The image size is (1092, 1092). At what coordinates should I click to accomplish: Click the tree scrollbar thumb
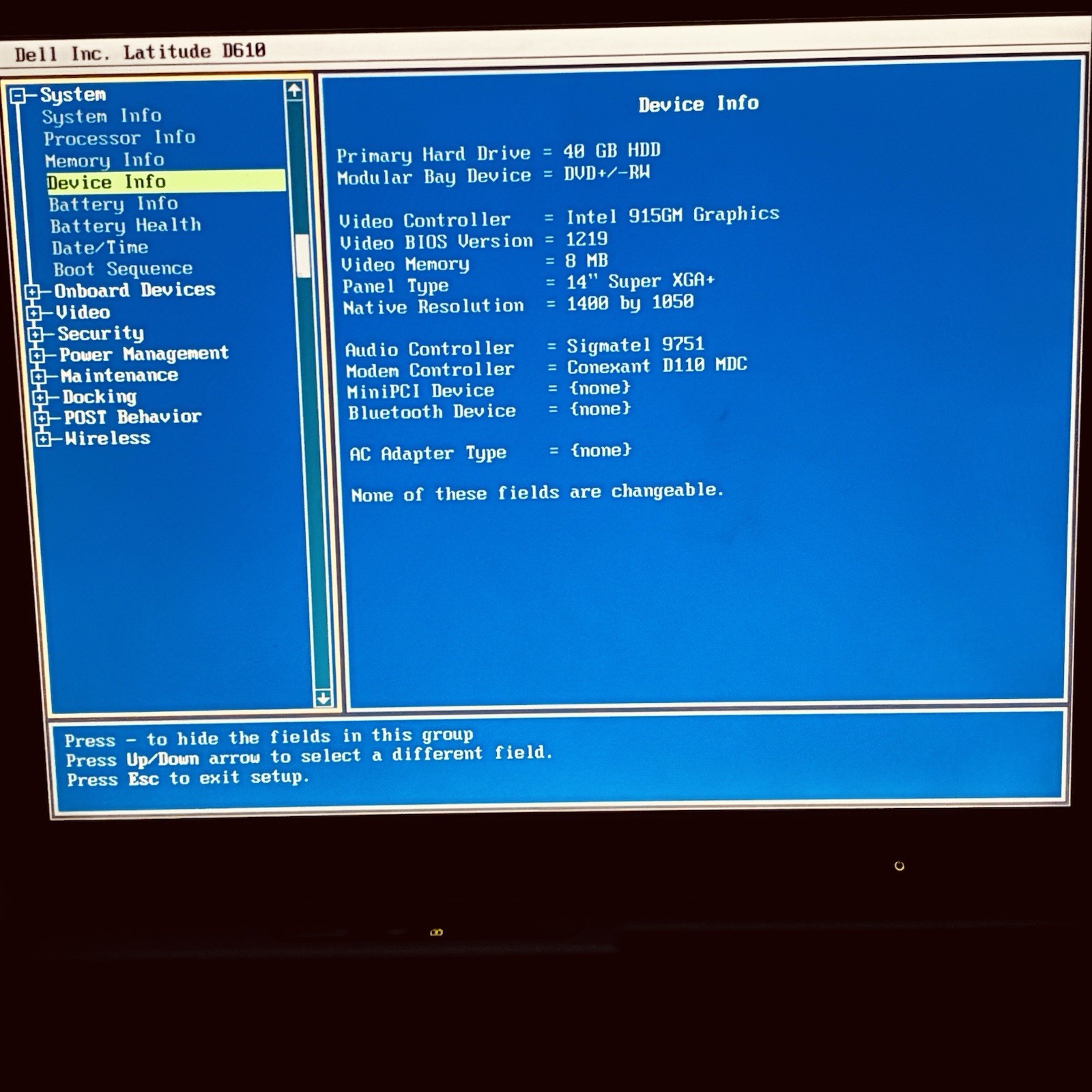coord(302,256)
